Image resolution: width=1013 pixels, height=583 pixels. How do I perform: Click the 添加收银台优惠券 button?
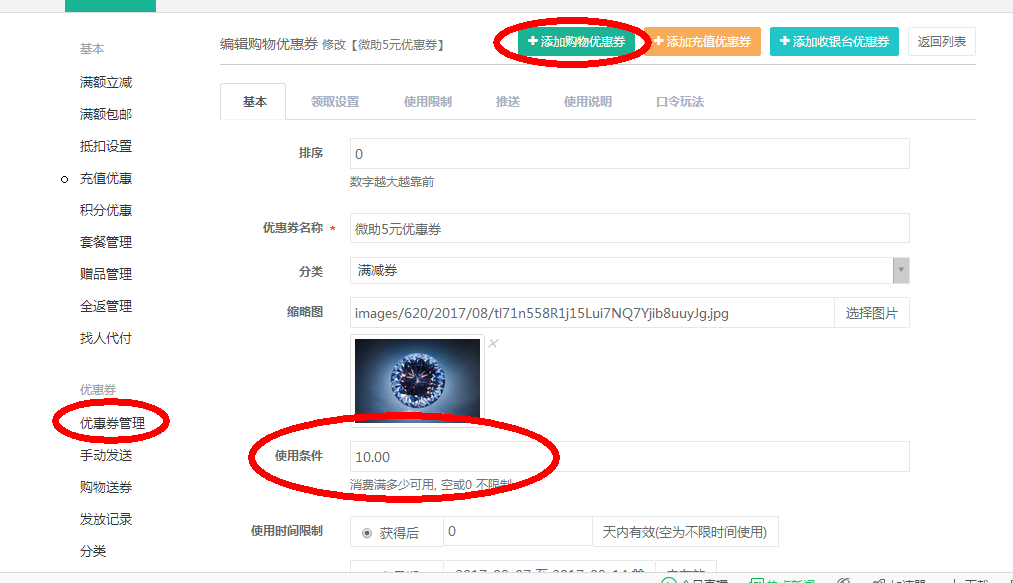(833, 42)
